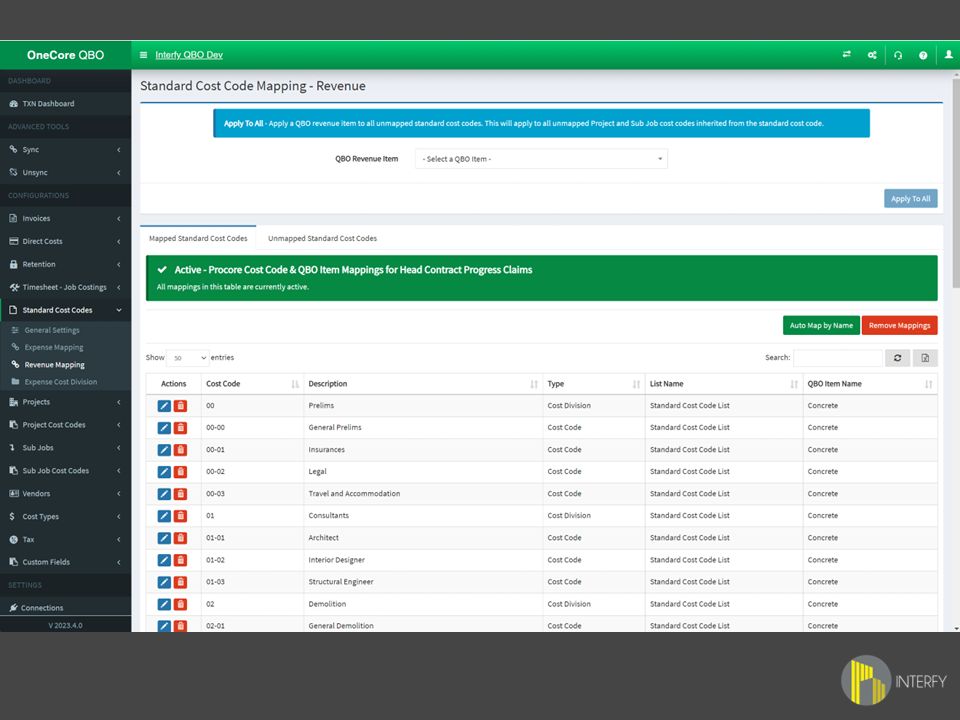Screen dimensions: 960x720
Task: Click the refresh table icon button
Action: coord(897,357)
